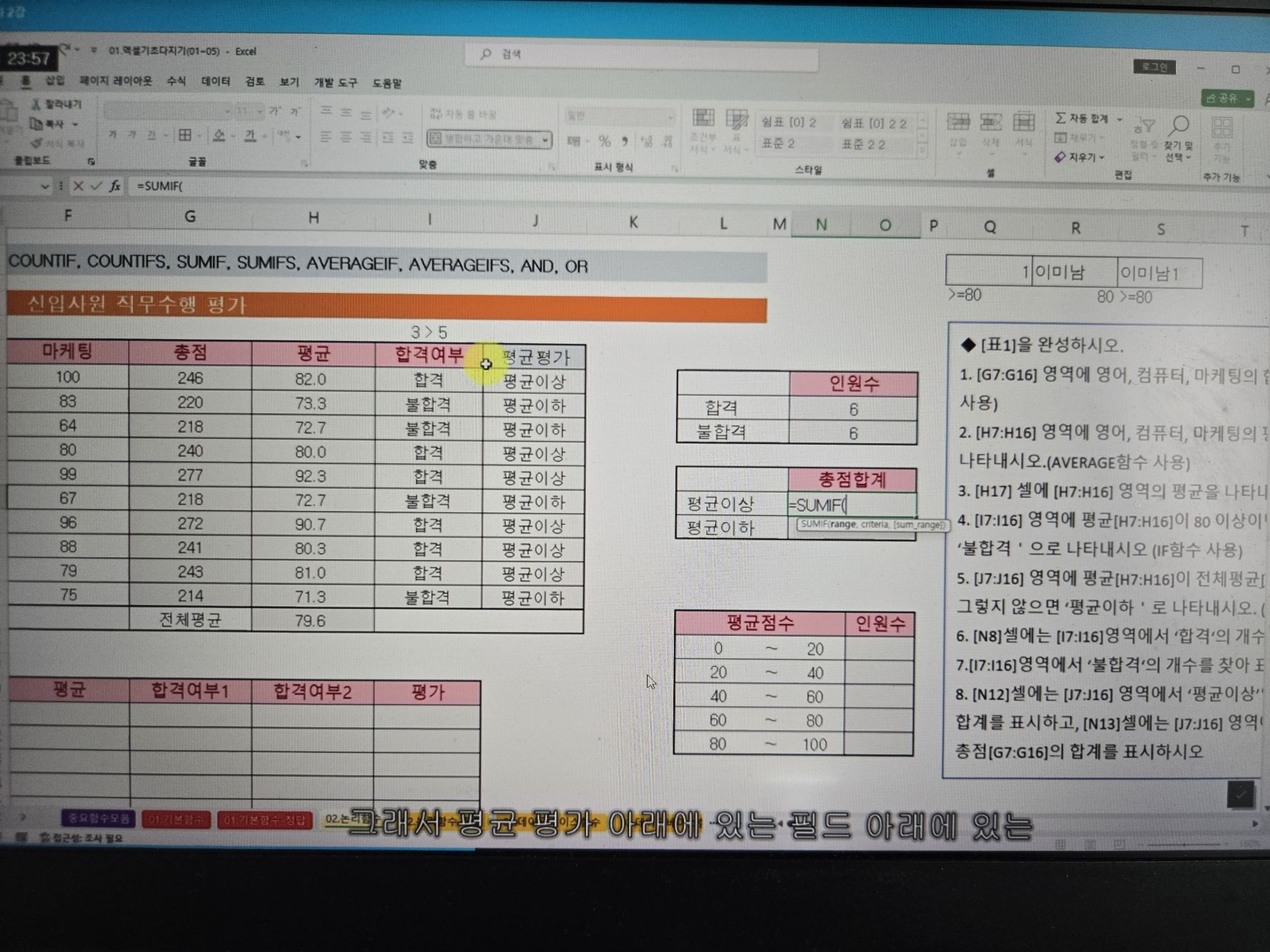
Task: Click the percent style icon
Action: 604,141
